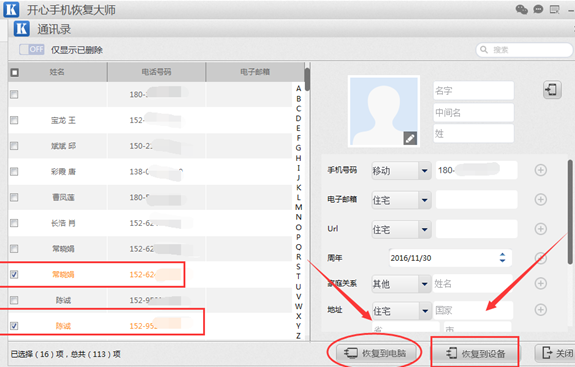Click the 关闭 button
575x367 pixels.
click(557, 353)
